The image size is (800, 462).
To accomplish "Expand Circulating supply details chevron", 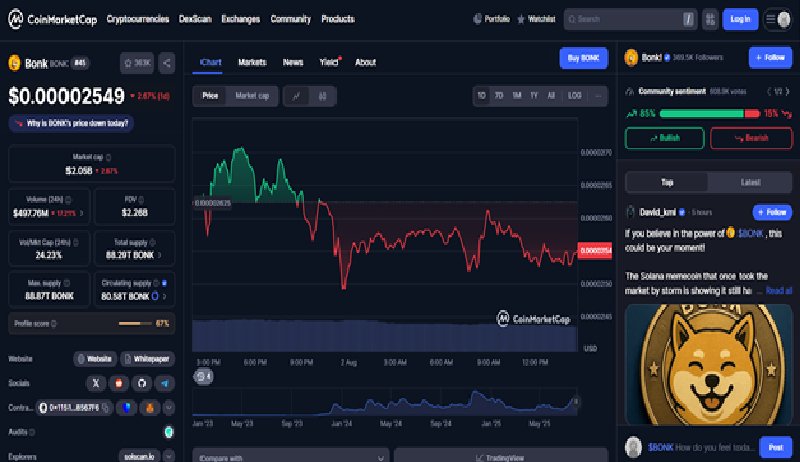I will click(165, 296).
